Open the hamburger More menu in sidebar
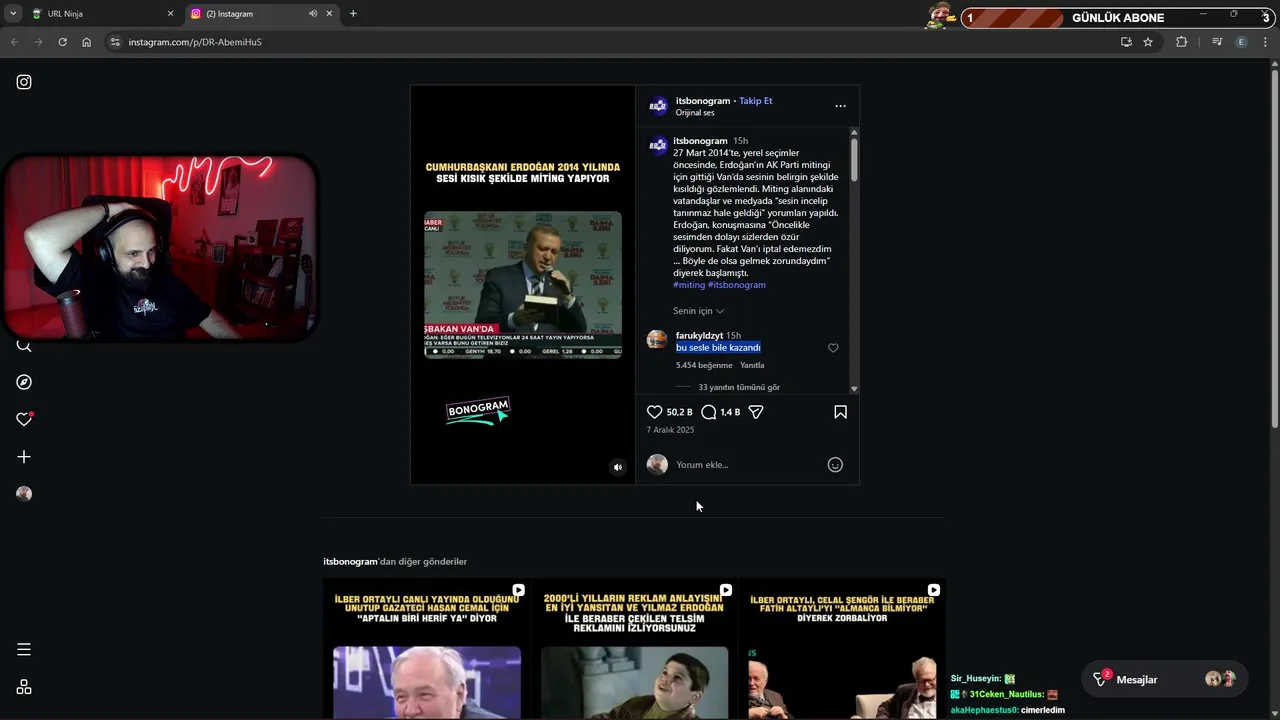1280x720 pixels. (x=24, y=650)
